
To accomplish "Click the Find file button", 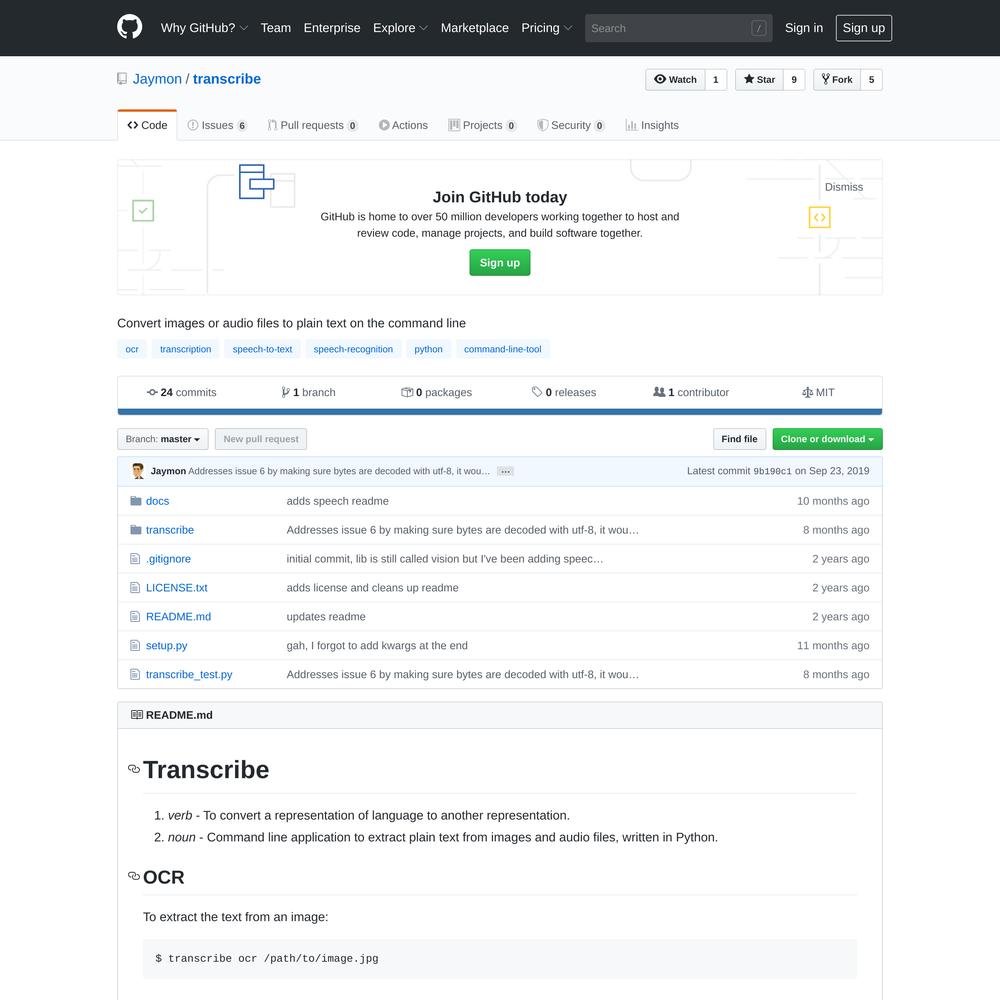I will coord(739,439).
